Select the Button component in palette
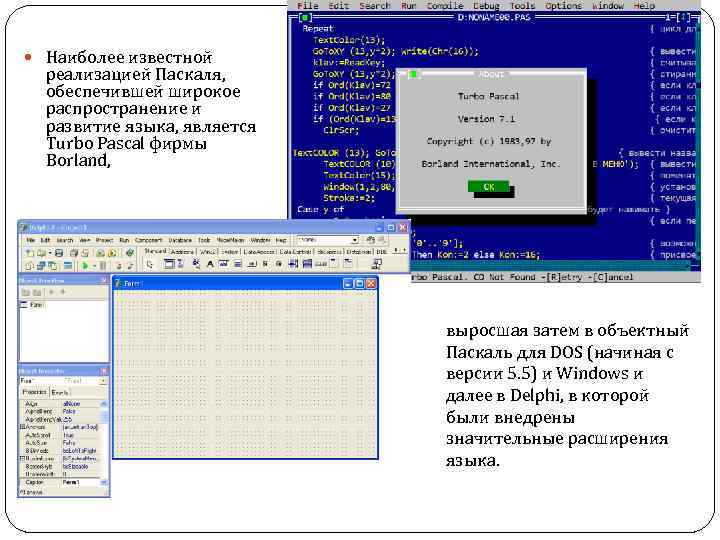Viewport: 720px width, 540px height. coord(252,264)
